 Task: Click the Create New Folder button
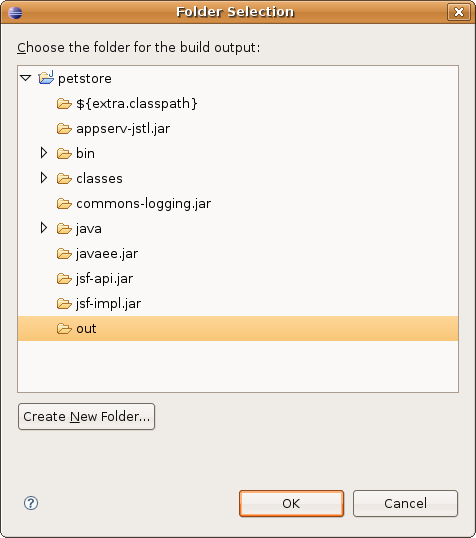point(86,417)
